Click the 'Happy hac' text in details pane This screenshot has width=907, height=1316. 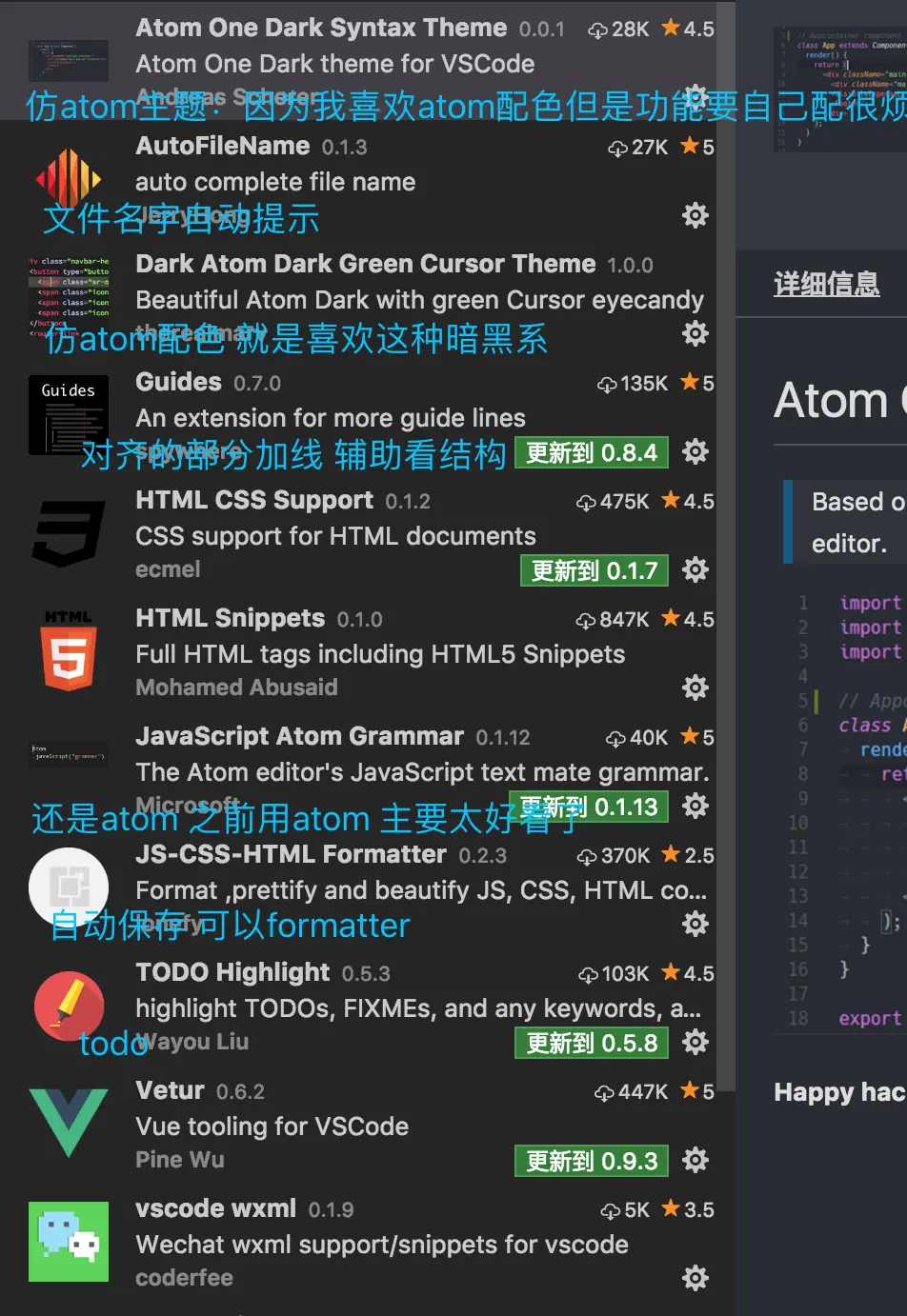click(x=839, y=1092)
